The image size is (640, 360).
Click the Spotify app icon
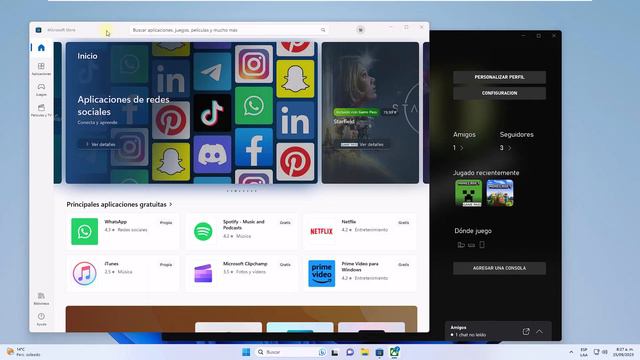pos(203,231)
